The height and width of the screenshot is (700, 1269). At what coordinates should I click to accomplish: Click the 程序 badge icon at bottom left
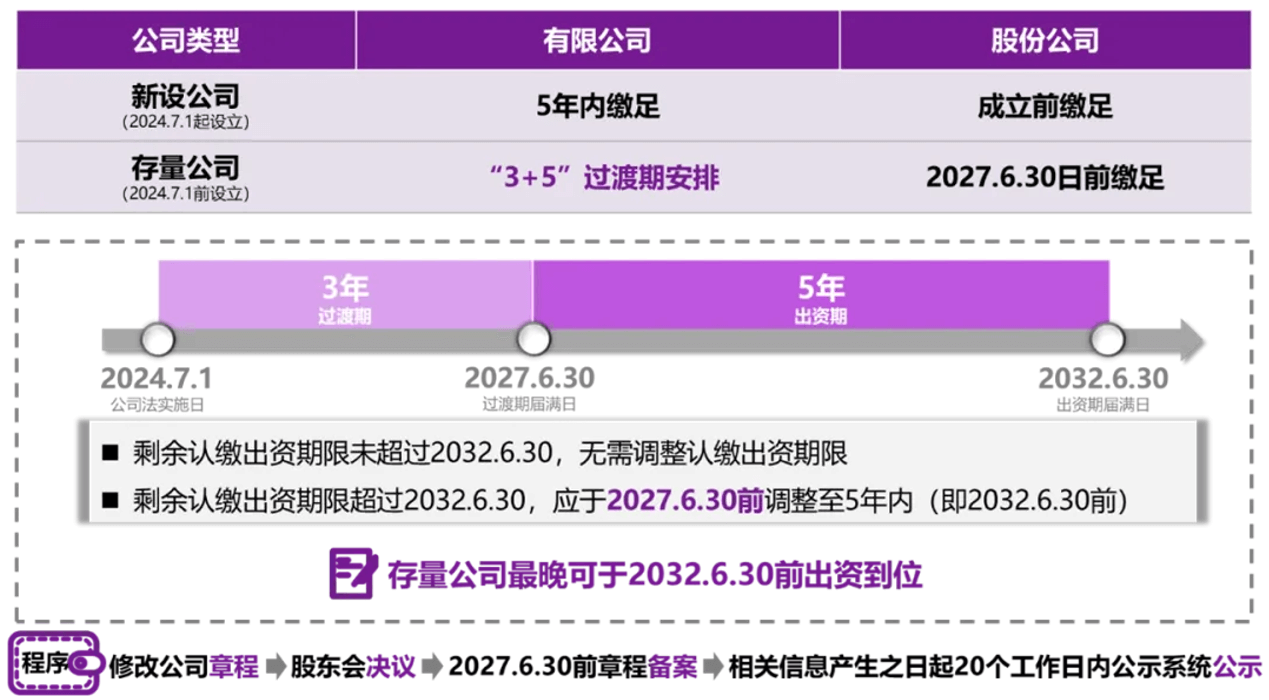(54, 664)
